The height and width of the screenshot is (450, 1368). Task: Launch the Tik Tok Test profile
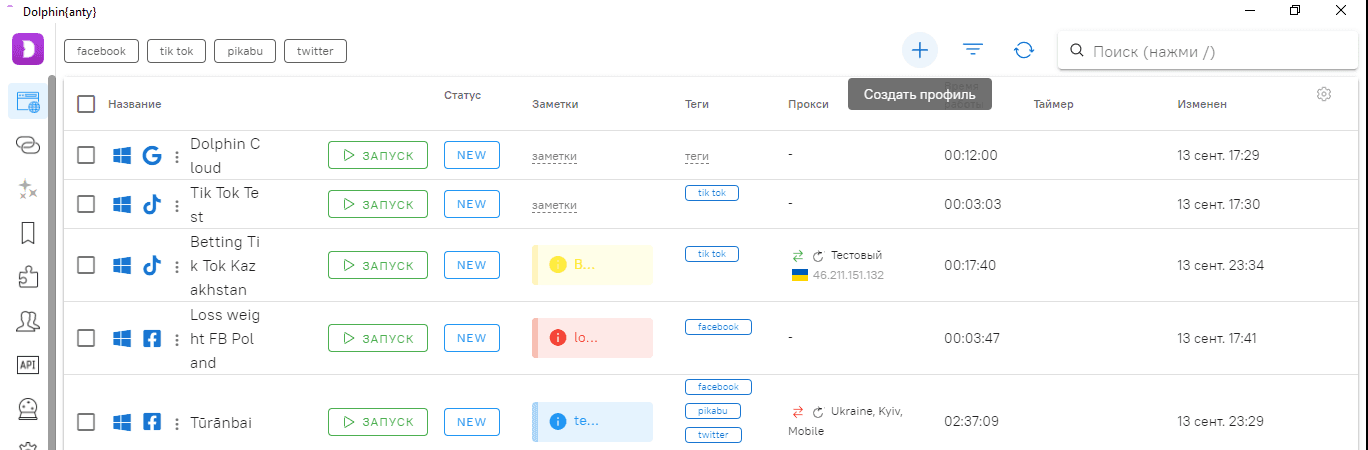tap(378, 204)
